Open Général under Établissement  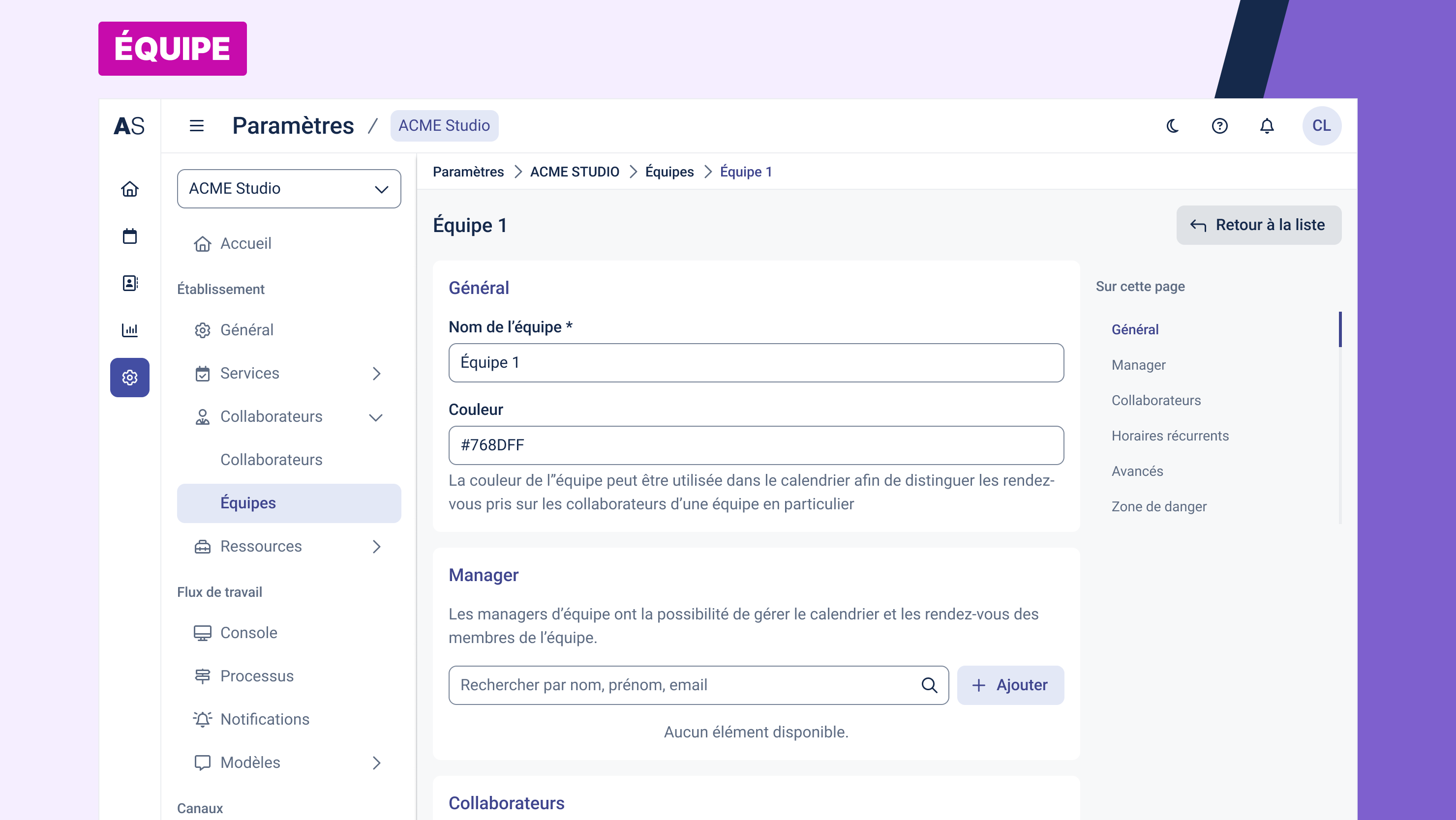click(289, 330)
